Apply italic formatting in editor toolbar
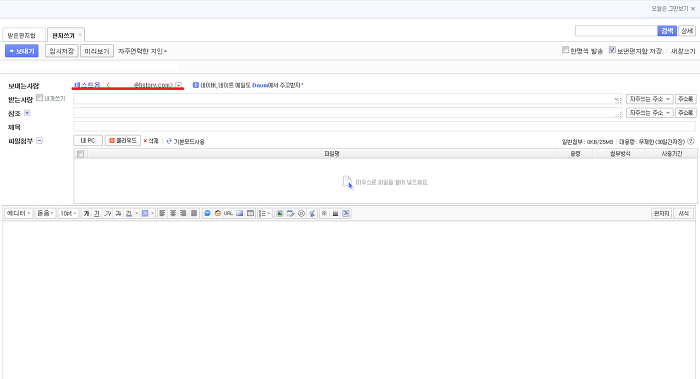This screenshot has height=379, width=700. click(108, 214)
